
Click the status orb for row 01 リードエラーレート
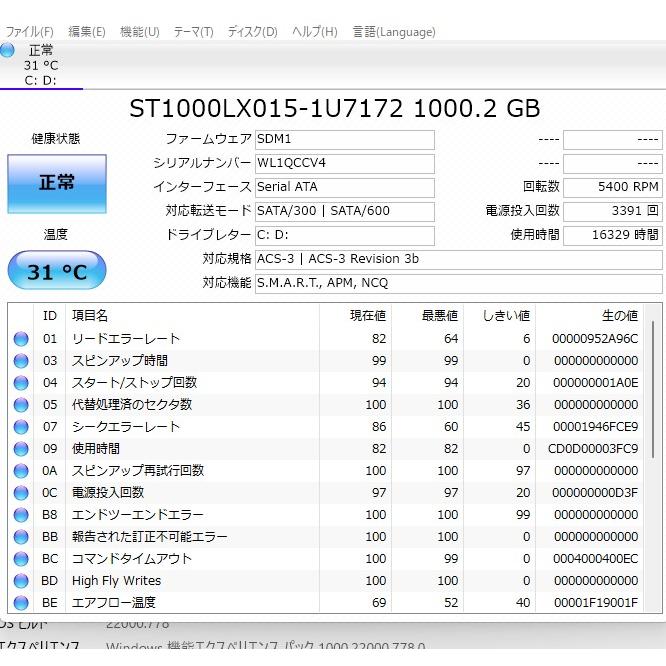point(21,339)
